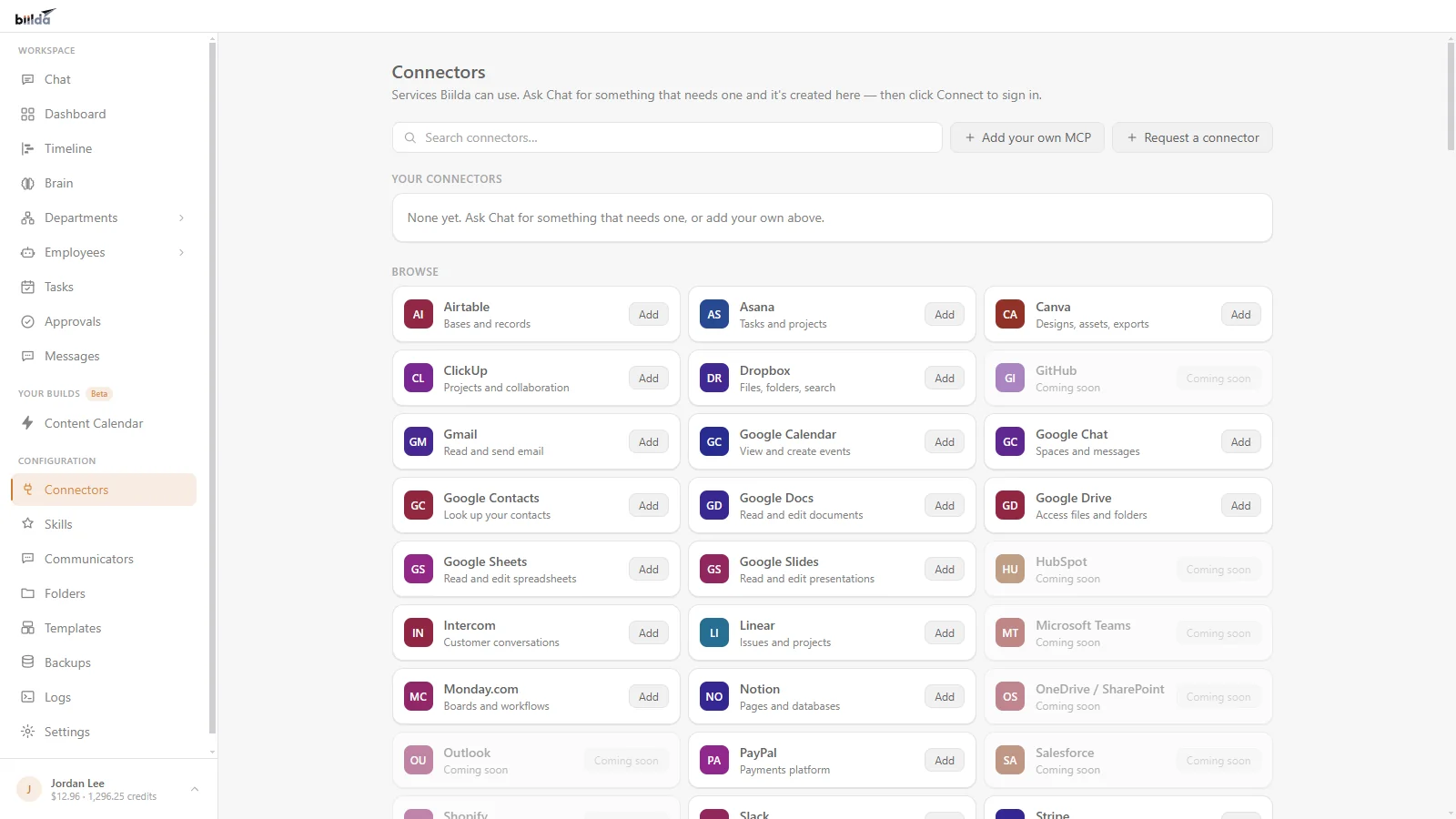Image resolution: width=1456 pixels, height=819 pixels.
Task: Click Add your own MCP button
Action: (x=1027, y=137)
